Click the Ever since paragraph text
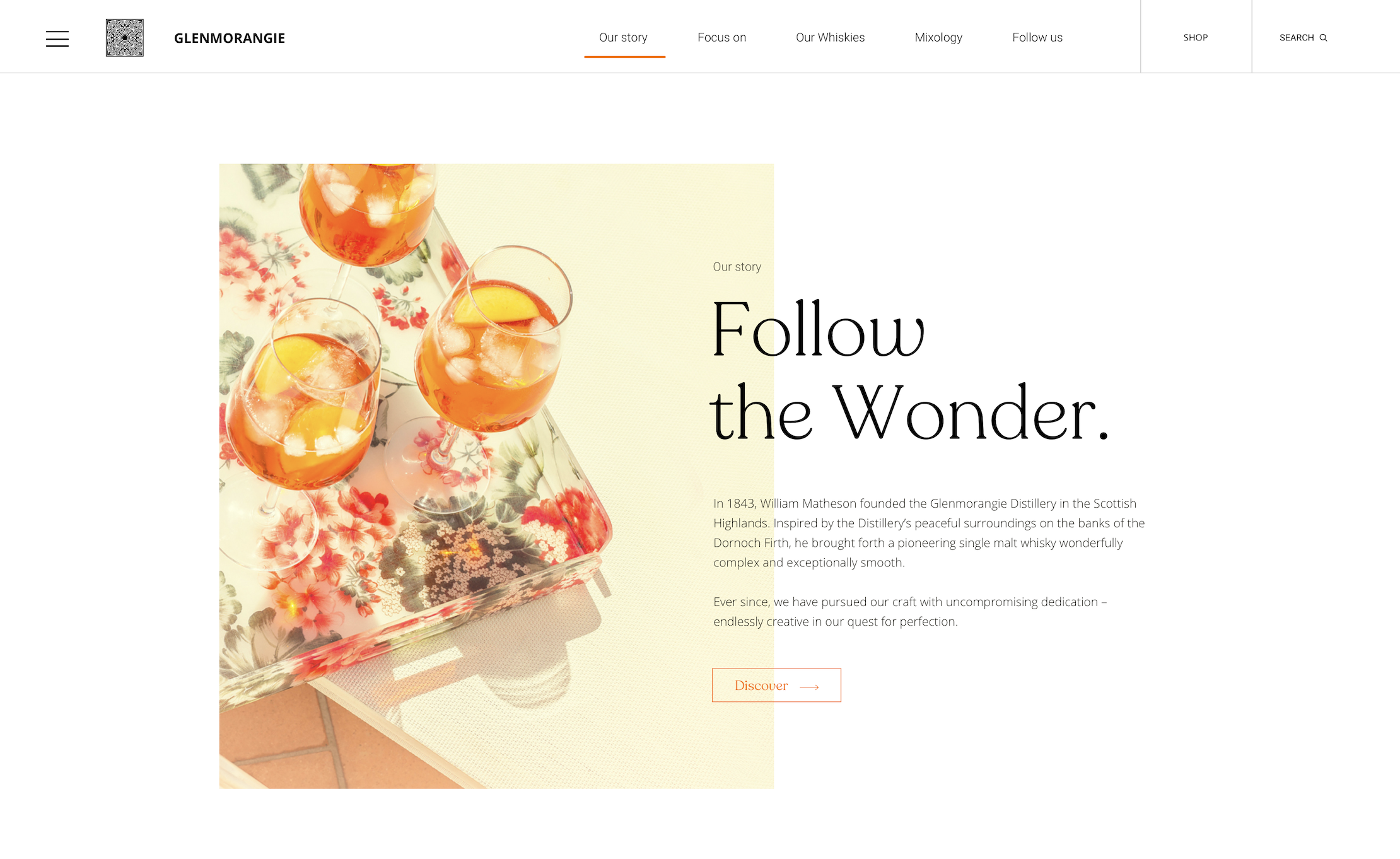Viewport: 1400px width, 859px height. (910, 612)
